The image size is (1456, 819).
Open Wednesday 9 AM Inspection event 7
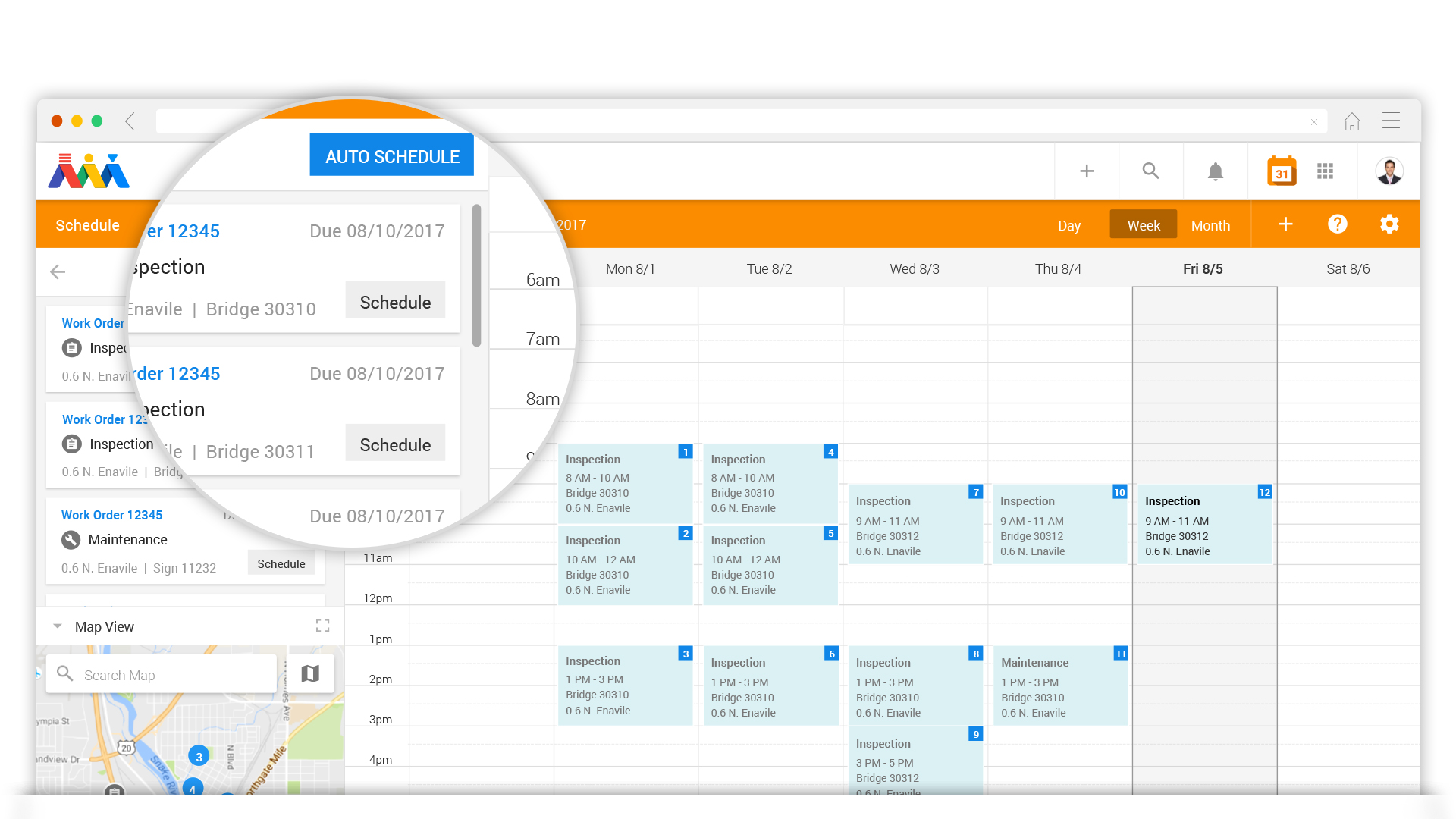tap(915, 525)
